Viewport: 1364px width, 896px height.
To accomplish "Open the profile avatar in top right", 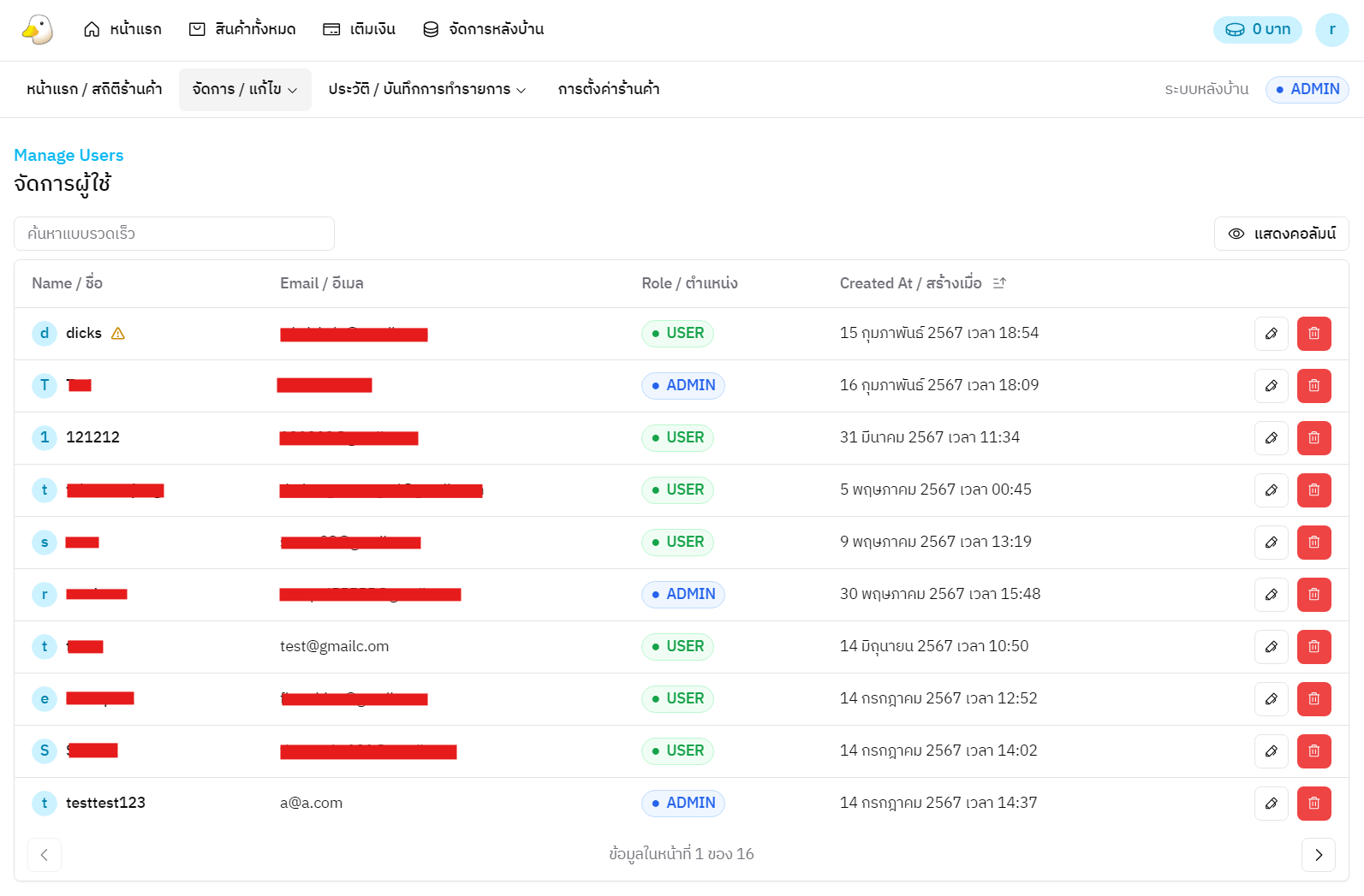I will click(x=1331, y=30).
